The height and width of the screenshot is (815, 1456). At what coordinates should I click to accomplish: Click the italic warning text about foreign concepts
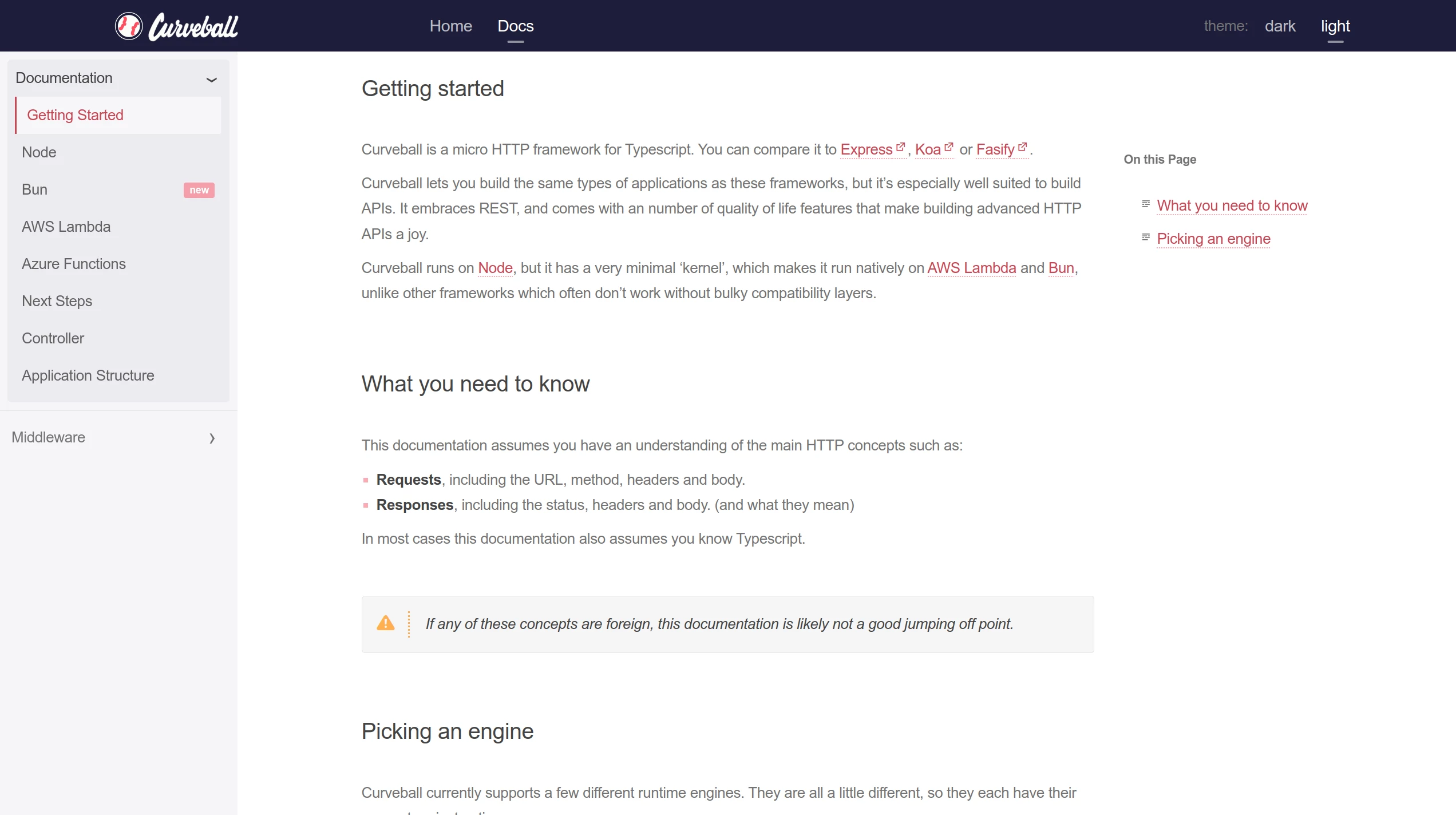click(719, 624)
